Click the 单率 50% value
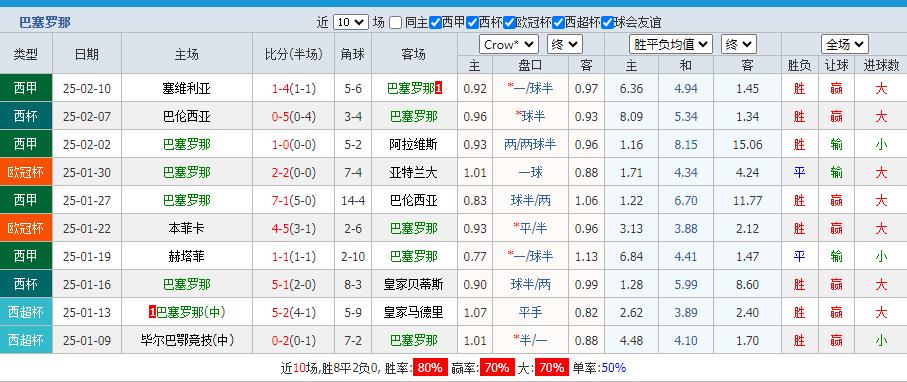The width and height of the screenshot is (907, 382). 614,368
